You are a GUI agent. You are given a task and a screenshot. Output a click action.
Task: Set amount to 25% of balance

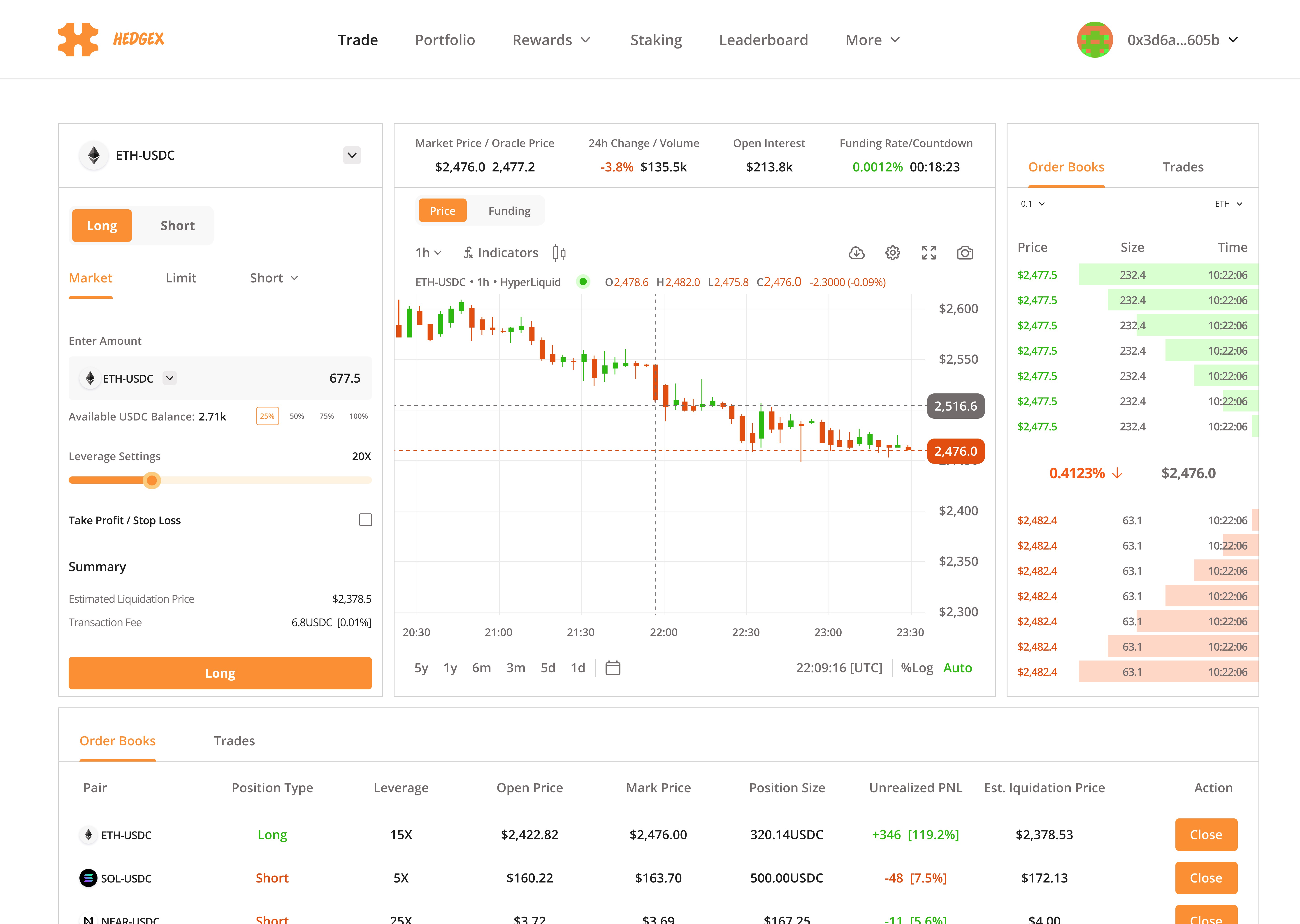pyautogui.click(x=267, y=416)
